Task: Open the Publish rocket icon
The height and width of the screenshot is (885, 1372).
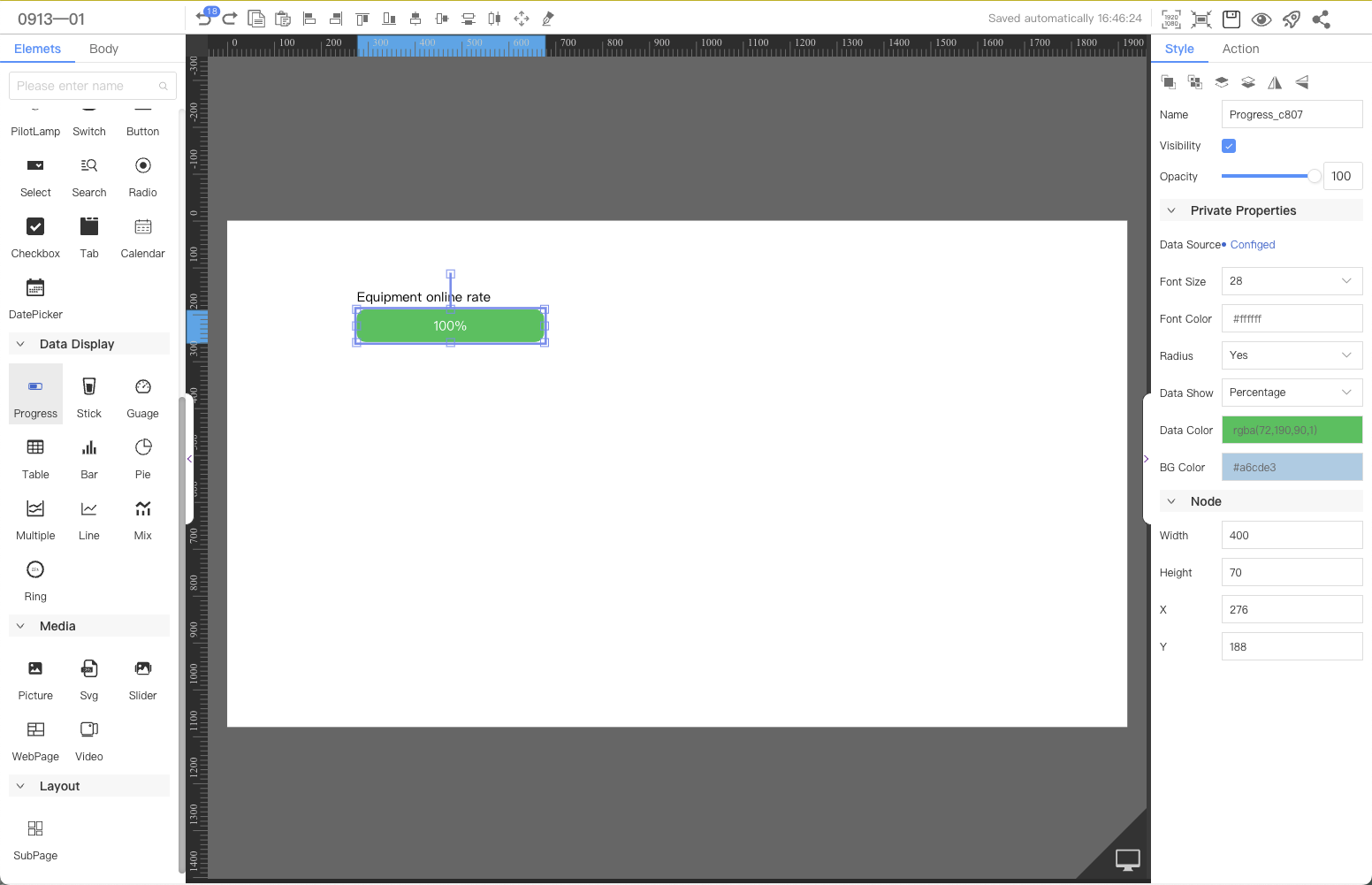Action: click(1292, 19)
